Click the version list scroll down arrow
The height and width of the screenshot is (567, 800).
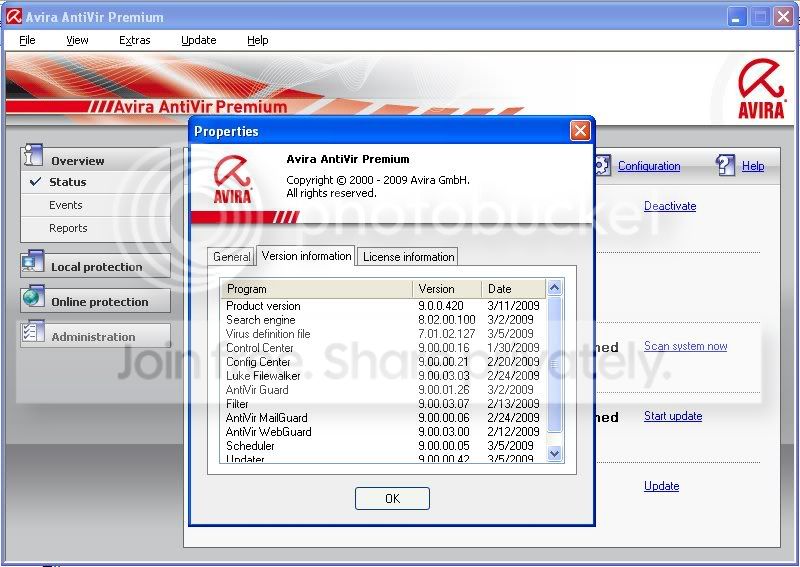pyautogui.click(x=554, y=453)
